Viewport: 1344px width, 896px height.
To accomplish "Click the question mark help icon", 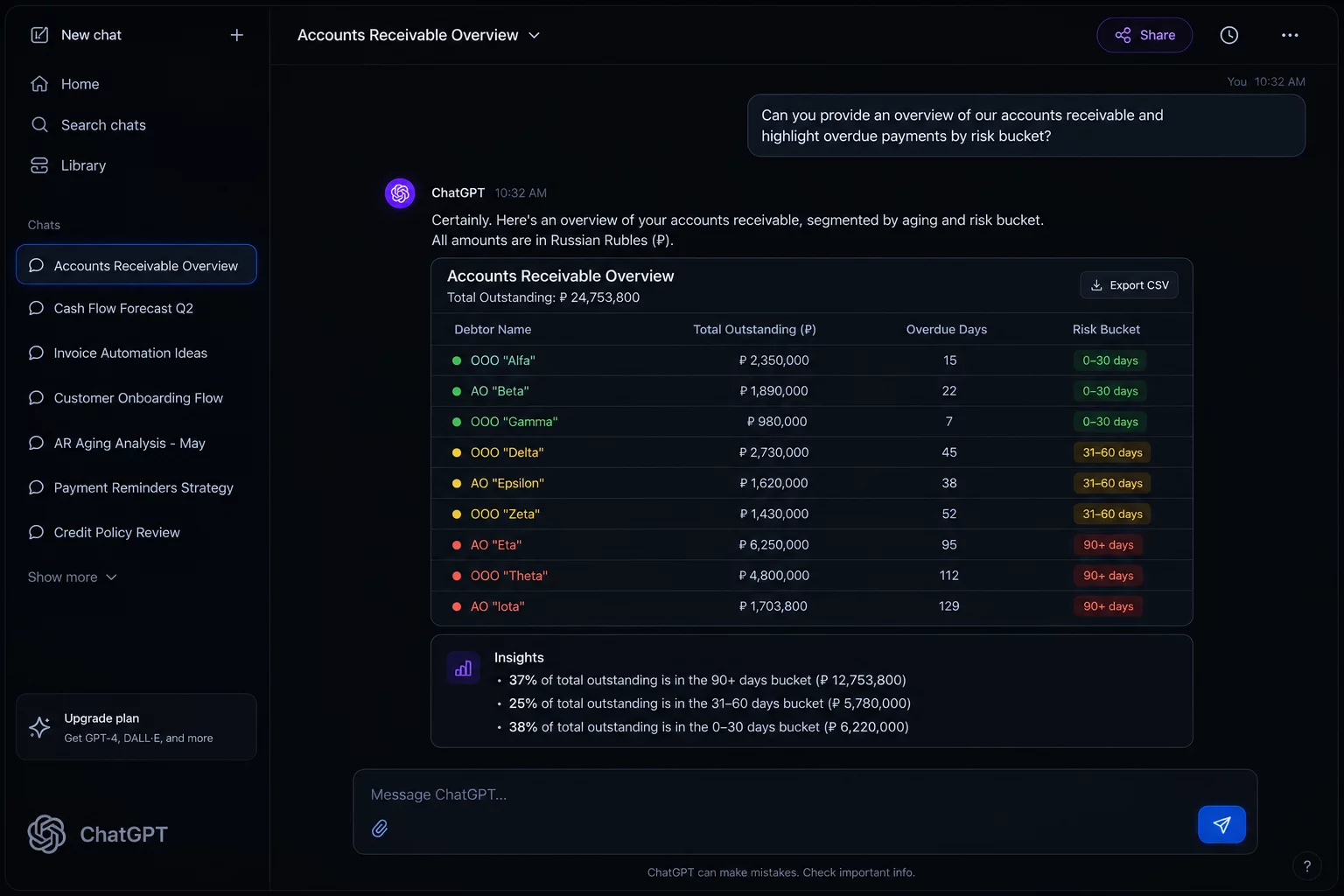I will point(1307,866).
